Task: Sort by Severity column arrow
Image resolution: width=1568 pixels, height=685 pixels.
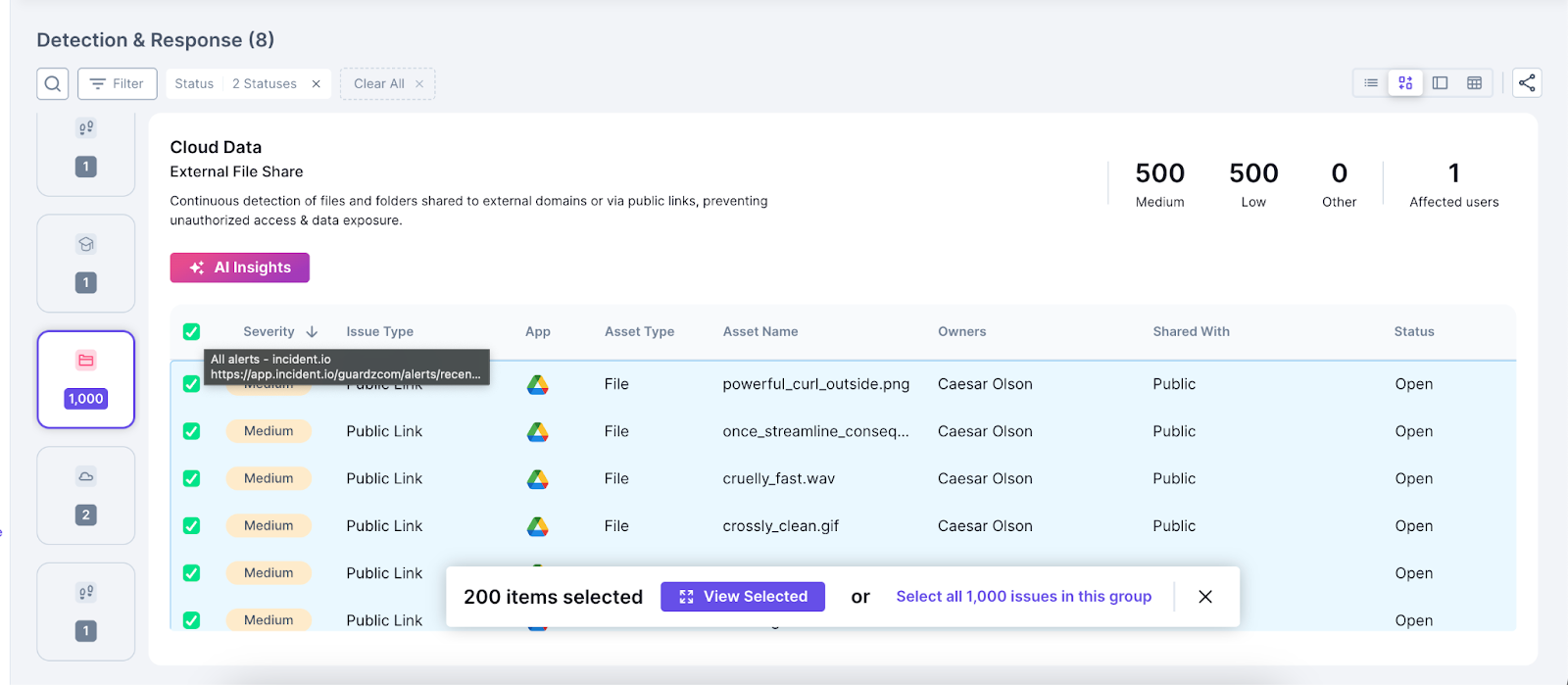Action: coord(312,332)
